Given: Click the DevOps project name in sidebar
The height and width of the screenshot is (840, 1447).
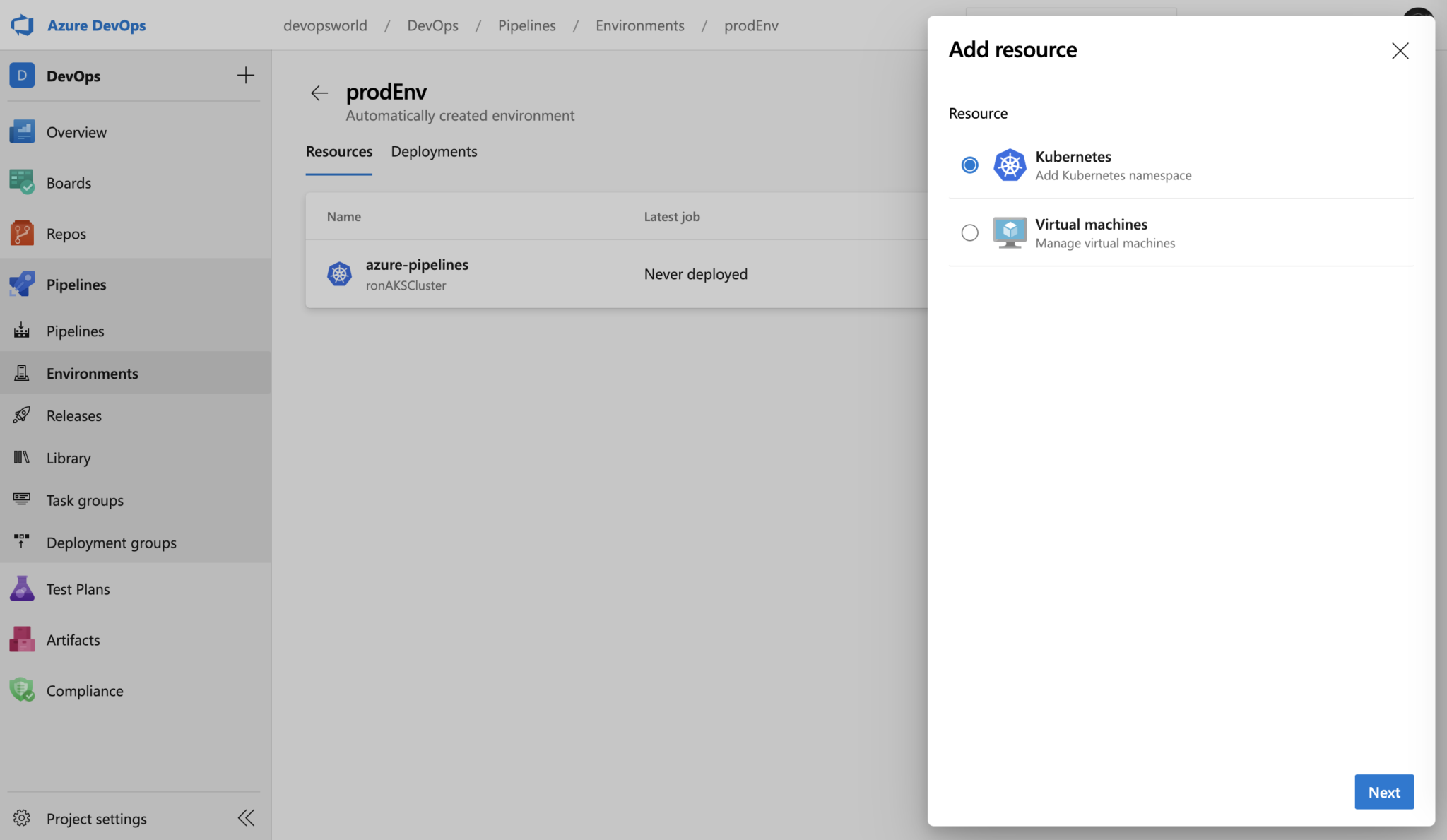Looking at the screenshot, I should [73, 76].
